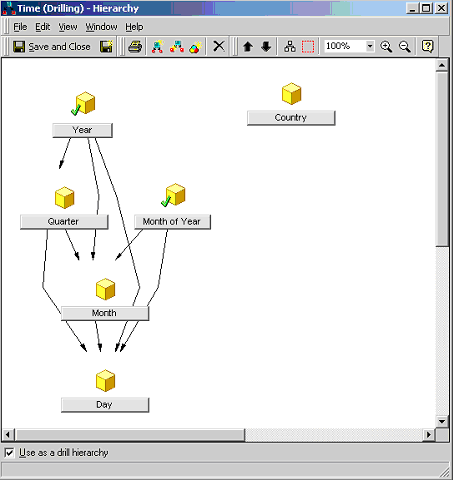Click the vertical scrollbar down arrow

click(442, 421)
